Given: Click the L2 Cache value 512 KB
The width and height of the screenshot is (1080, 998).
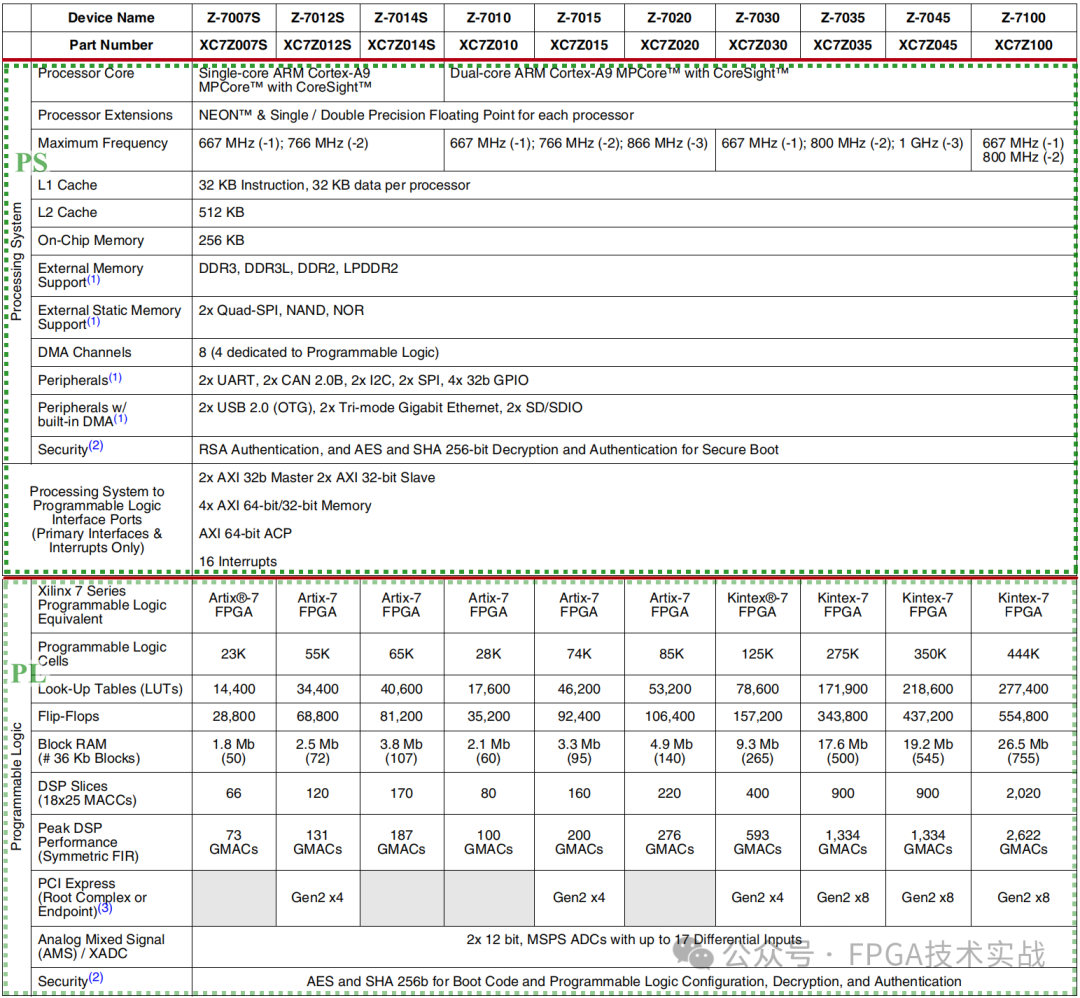Looking at the screenshot, I should 221,213.
